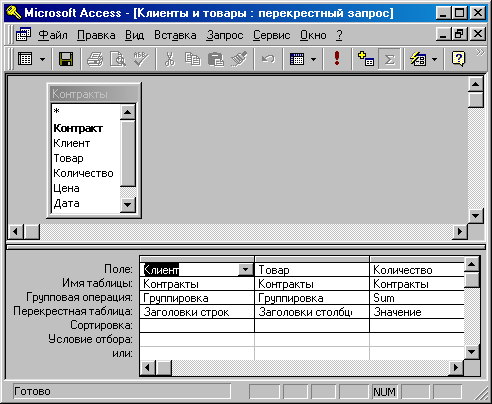Screen dimensions: 492x404
Task: Click the Товар field cell
Action: coord(312,270)
